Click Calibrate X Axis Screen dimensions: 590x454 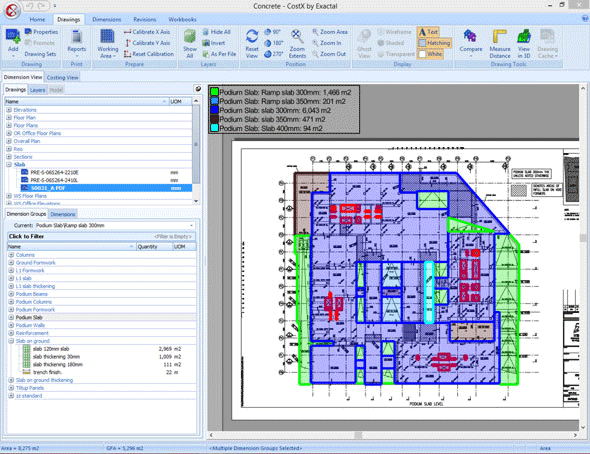[x=147, y=32]
